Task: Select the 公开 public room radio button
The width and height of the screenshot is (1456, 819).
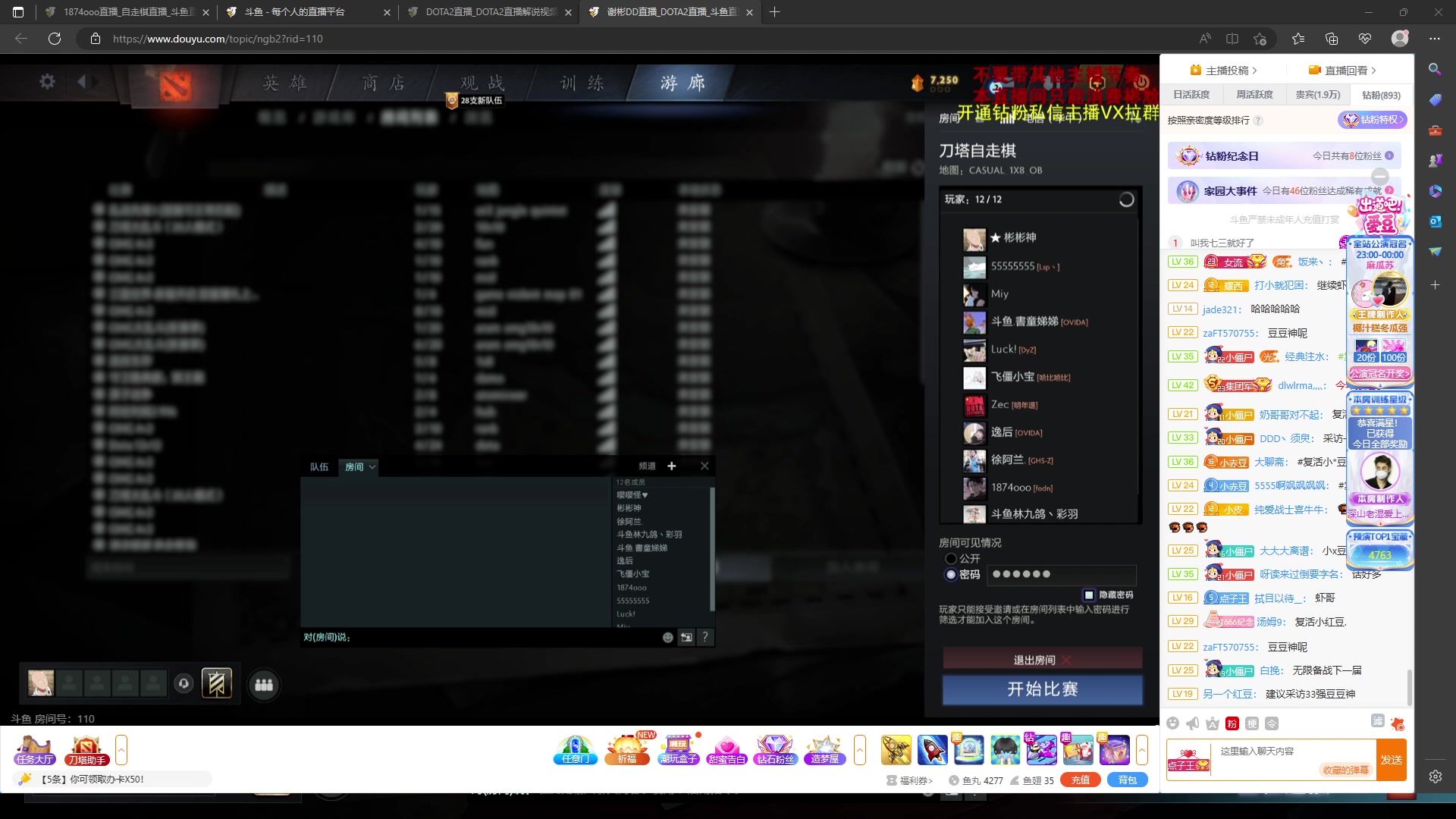Action: tap(951, 559)
